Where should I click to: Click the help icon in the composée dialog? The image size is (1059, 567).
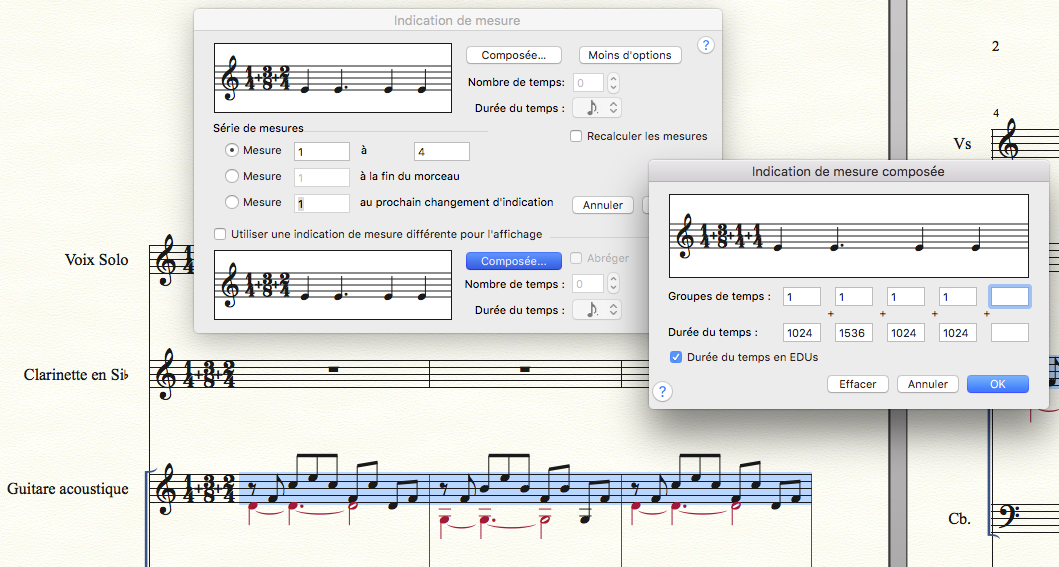click(x=662, y=391)
